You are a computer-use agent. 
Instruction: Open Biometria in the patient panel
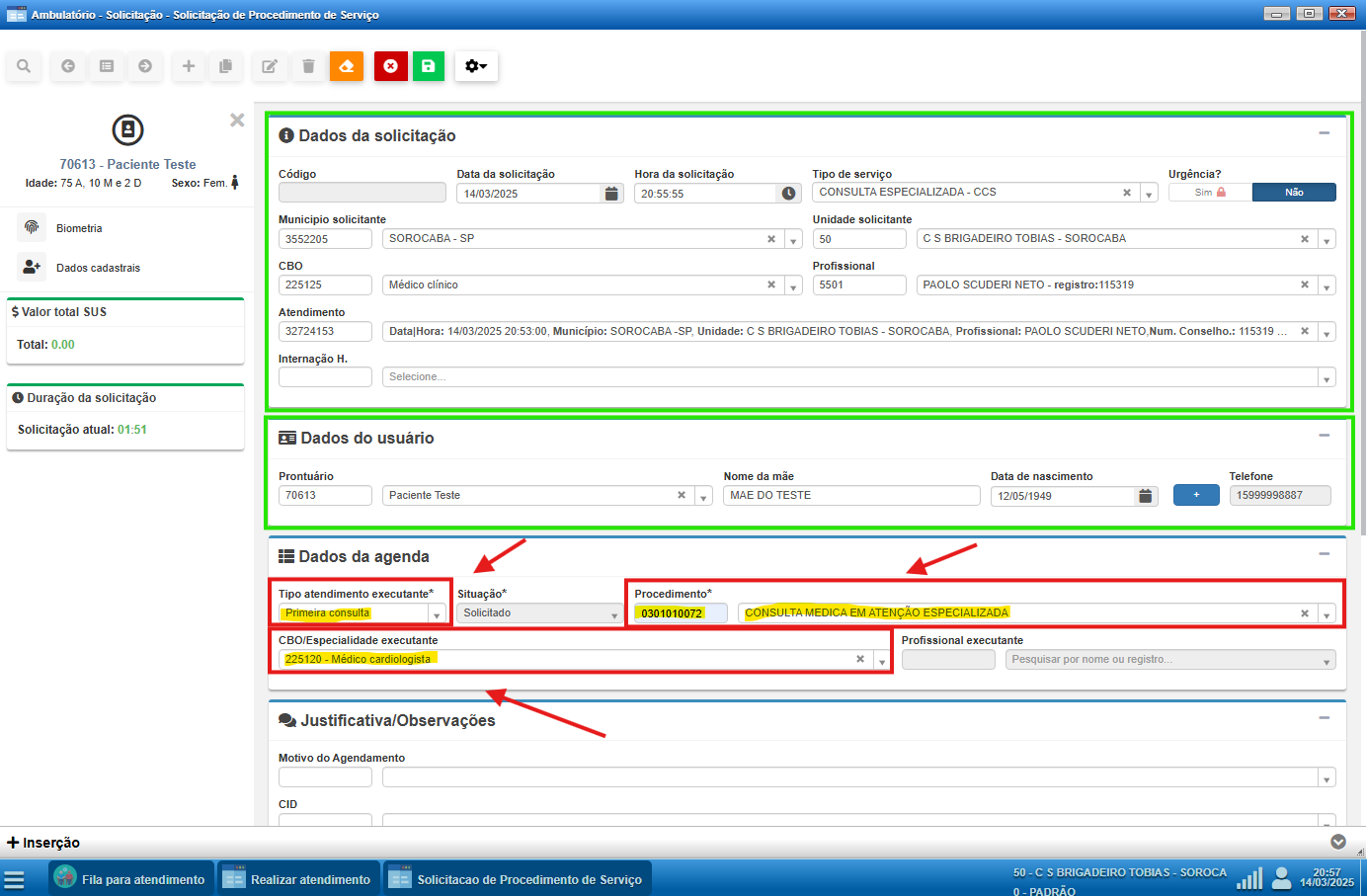[79, 228]
